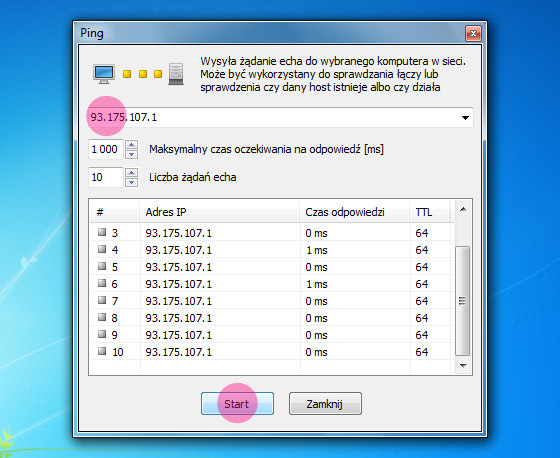The height and width of the screenshot is (458, 560).
Task: Select status icon of ping row 6
Action: coord(102,283)
